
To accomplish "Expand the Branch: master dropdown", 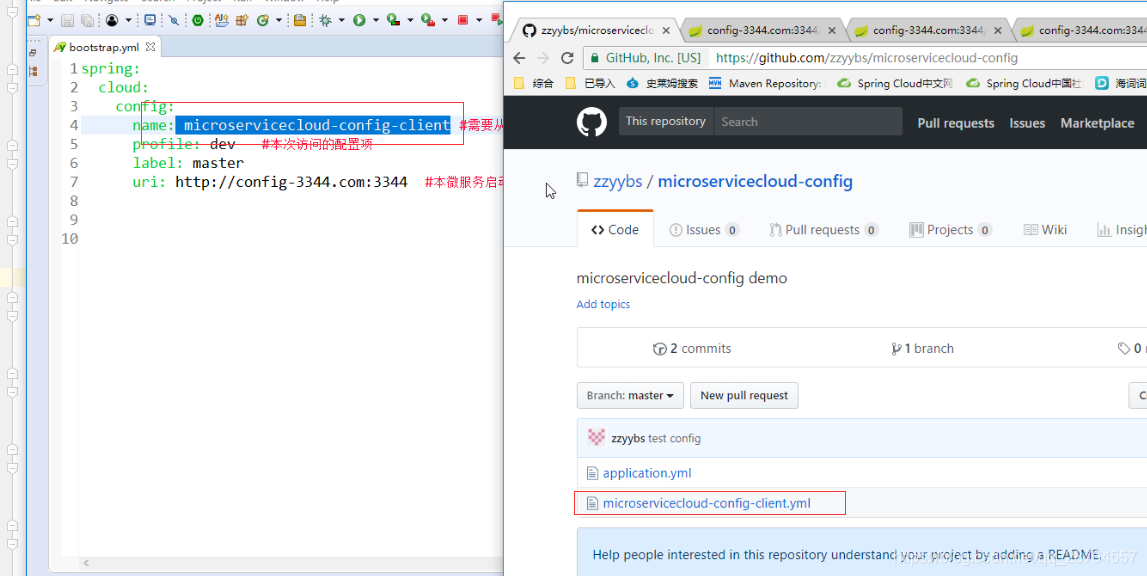I will [630, 395].
